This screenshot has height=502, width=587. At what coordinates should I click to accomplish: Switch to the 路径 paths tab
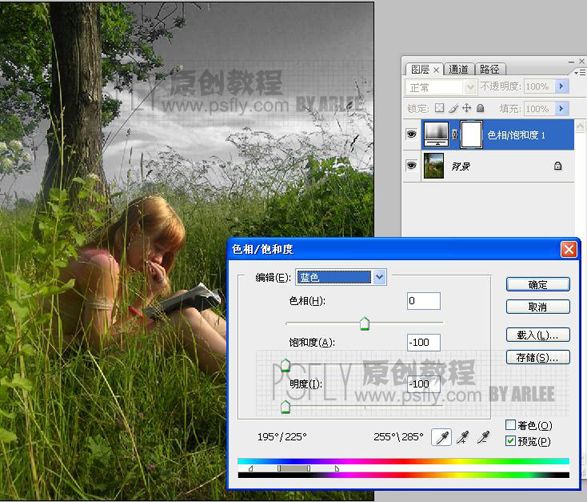coord(490,69)
